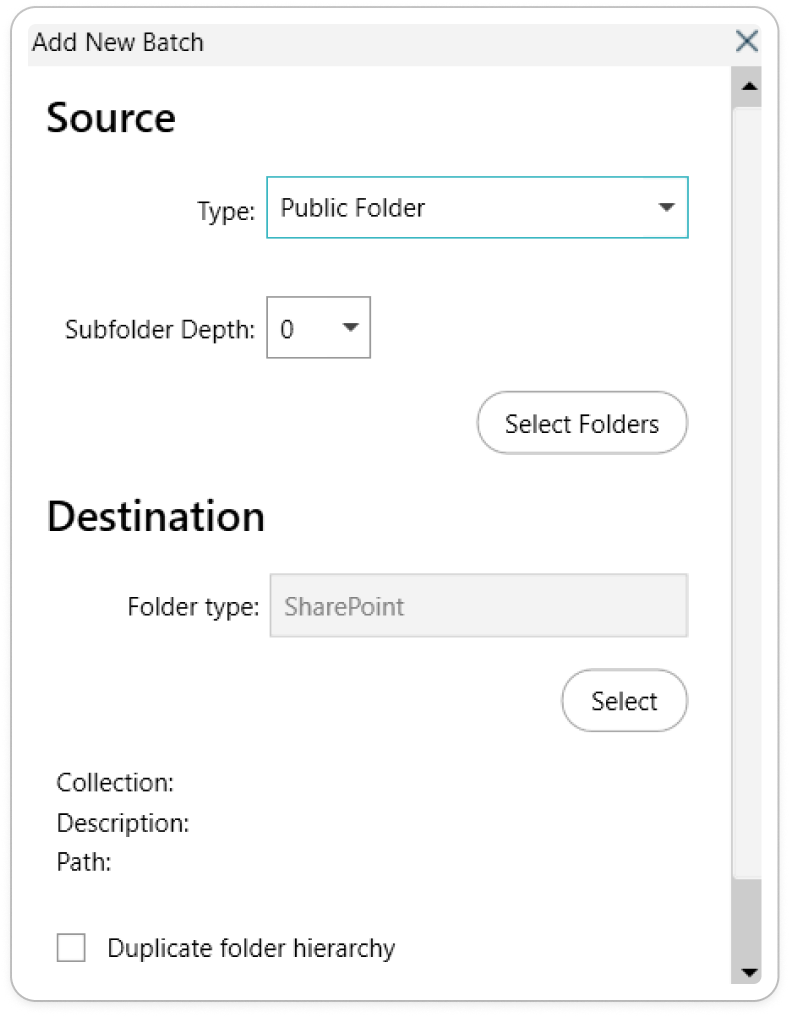Close the Add New Batch dialog
The width and height of the screenshot is (790, 1016).
(x=747, y=41)
